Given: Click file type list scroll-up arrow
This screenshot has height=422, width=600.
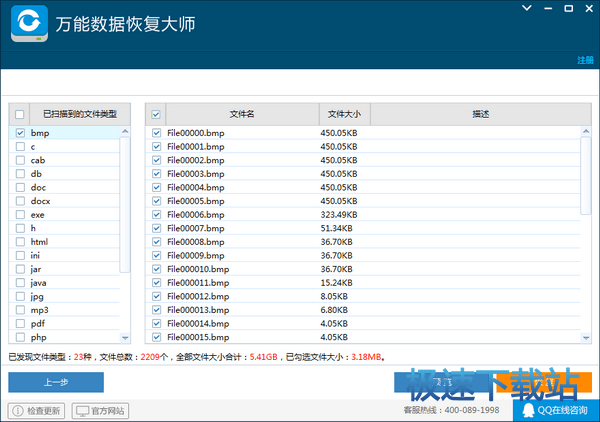Looking at the screenshot, I should point(125,131).
